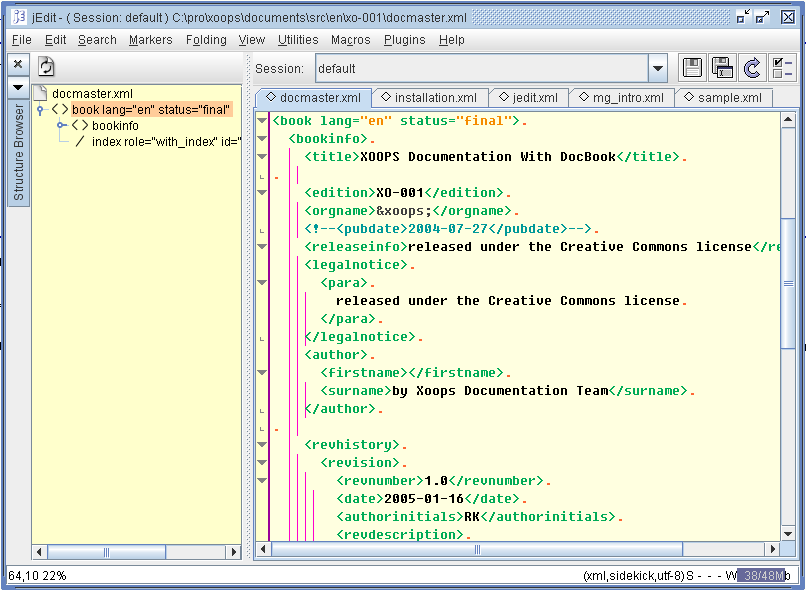Viewport: 806px width, 590px height.
Task: Open the Folding menu
Action: tap(206, 40)
